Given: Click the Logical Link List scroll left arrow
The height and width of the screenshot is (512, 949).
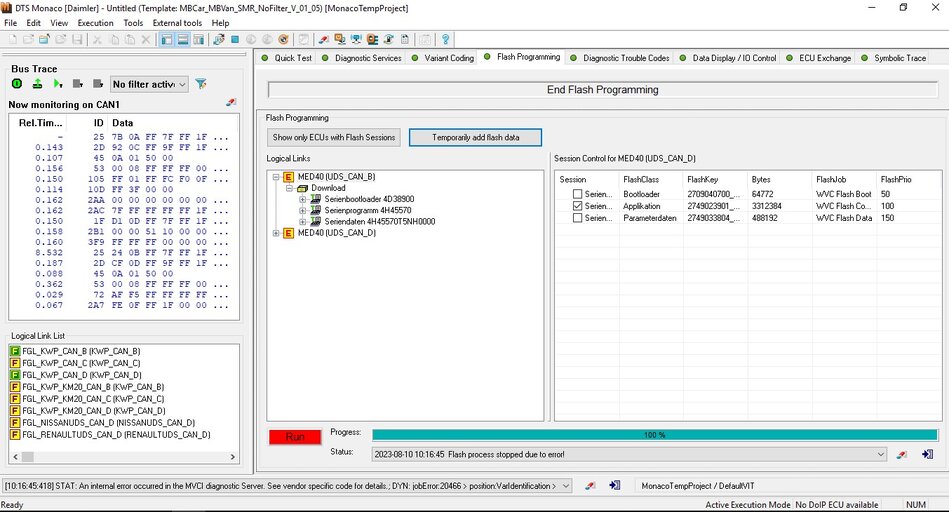Looking at the screenshot, I should 15,457.
